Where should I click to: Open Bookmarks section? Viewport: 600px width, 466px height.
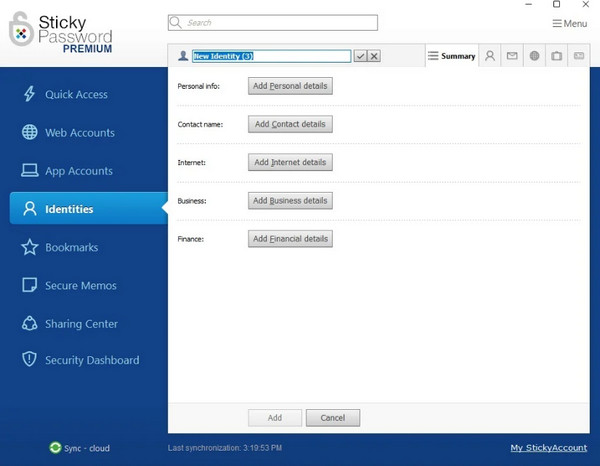tap(72, 248)
